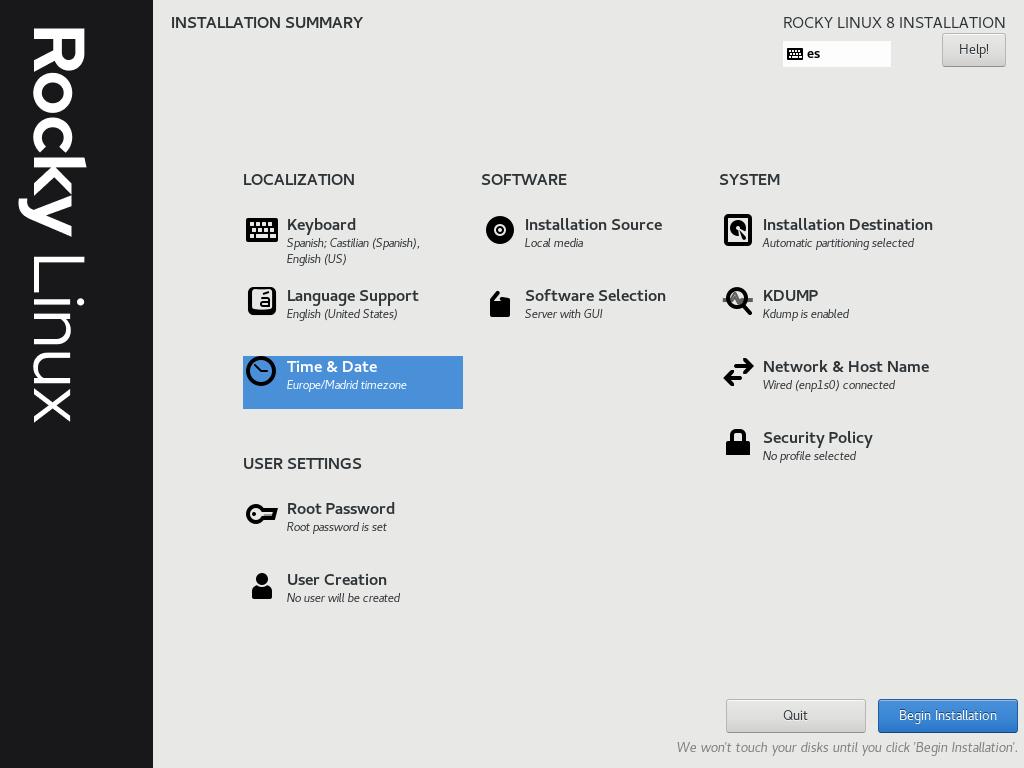Click the Installation Destination disk icon
1024x768 pixels.
click(738, 230)
